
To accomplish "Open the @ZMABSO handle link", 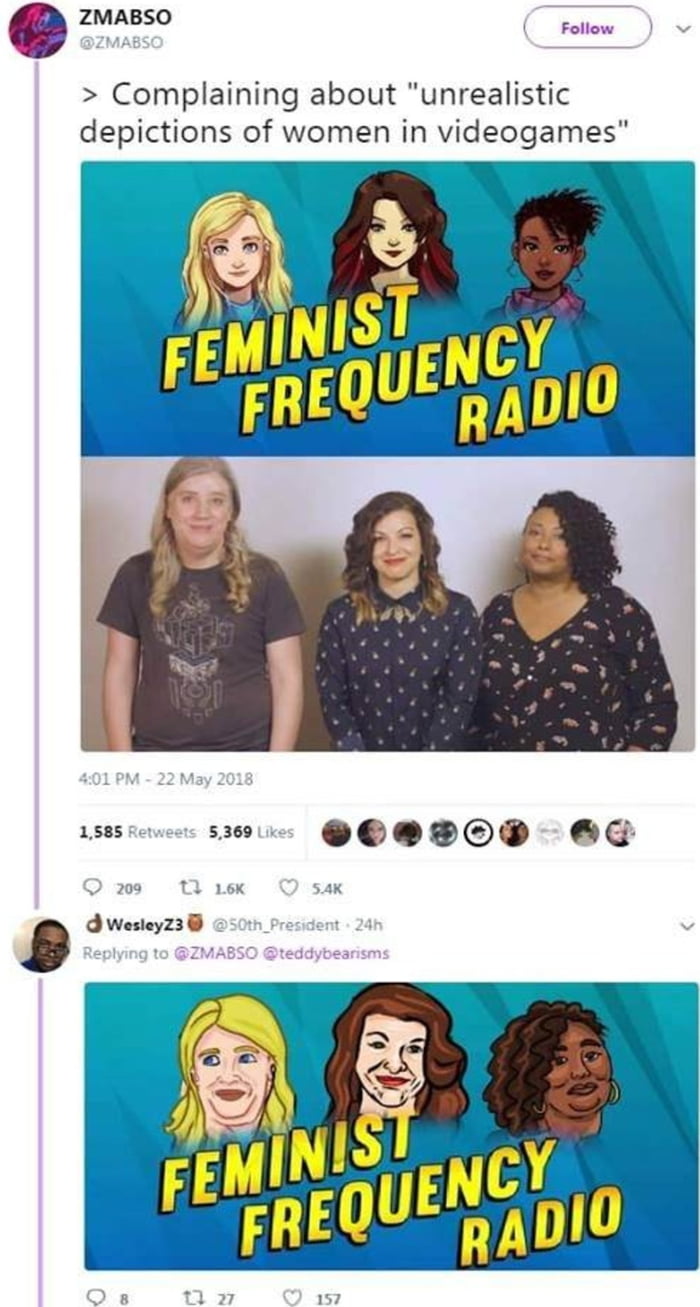I will coord(118,42).
